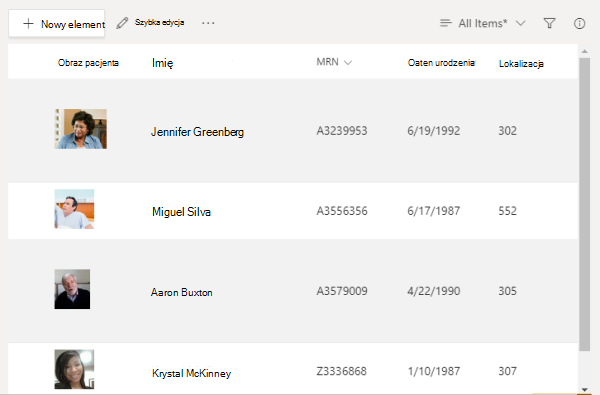The height and width of the screenshot is (395, 600).
Task: Open Miguel Silva's patient photo
Action: (x=74, y=209)
